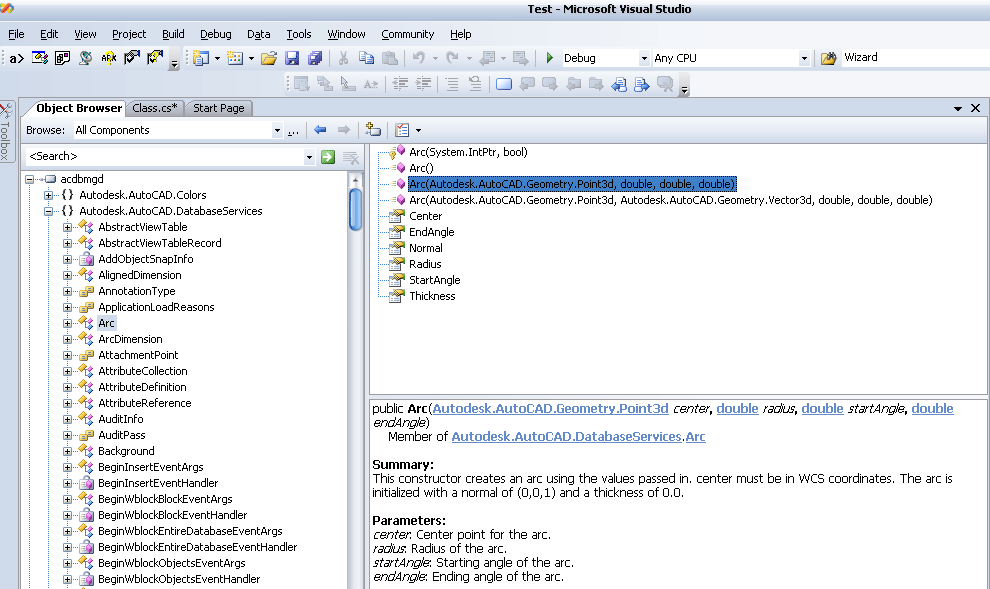990x589 pixels.
Task: Expand the AttributeDefinition class node
Action: (68, 388)
